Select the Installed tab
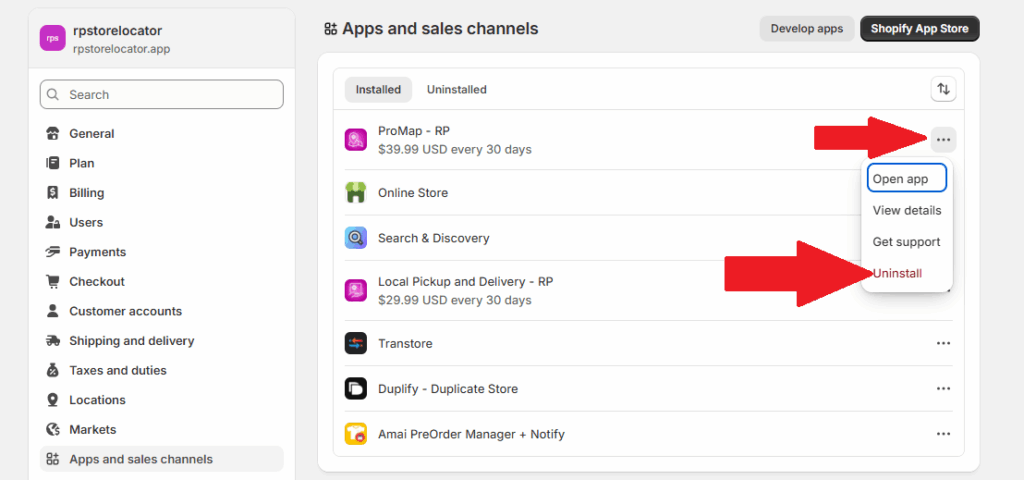 378,89
